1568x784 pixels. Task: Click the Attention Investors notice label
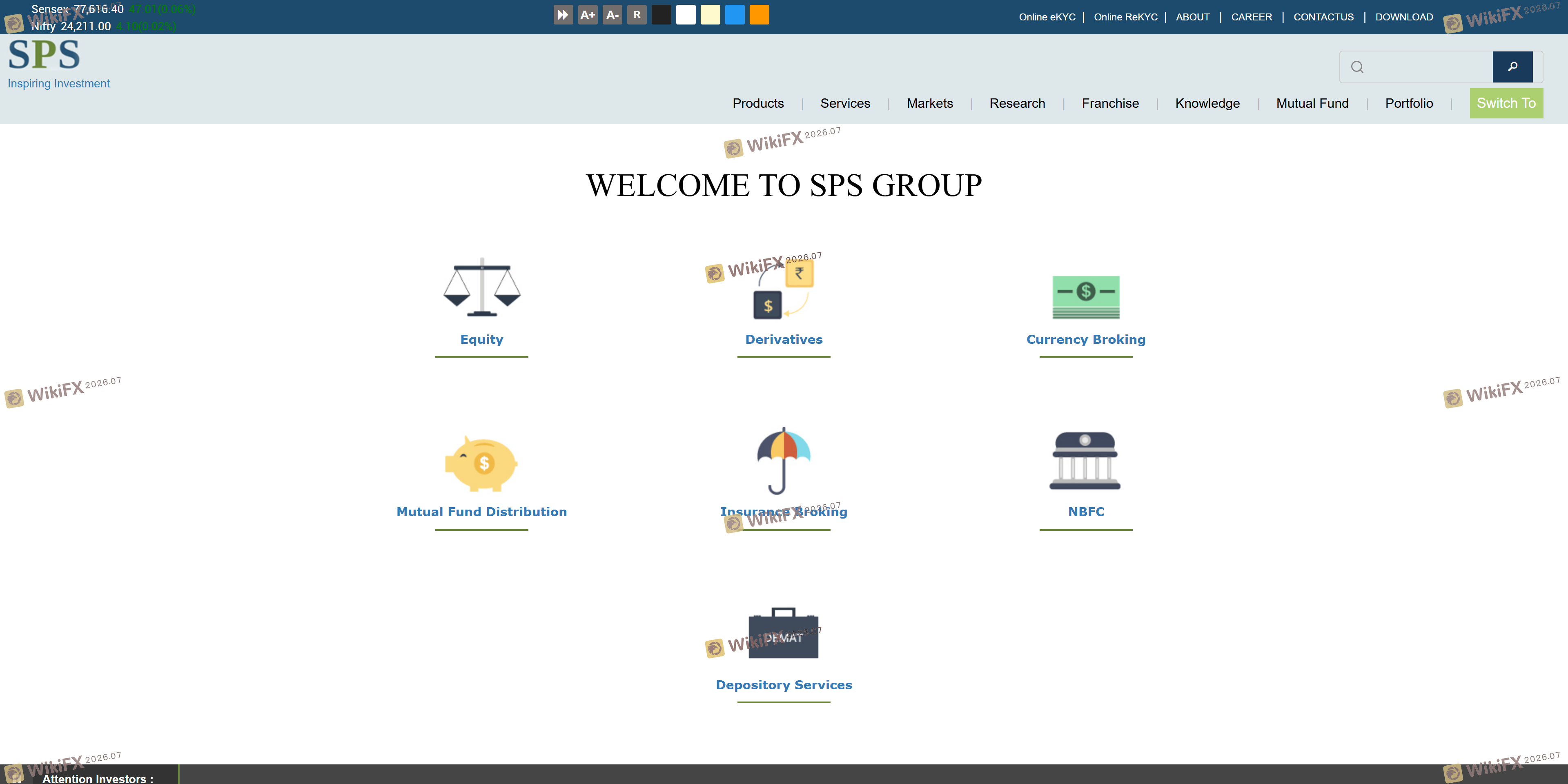tap(98, 779)
